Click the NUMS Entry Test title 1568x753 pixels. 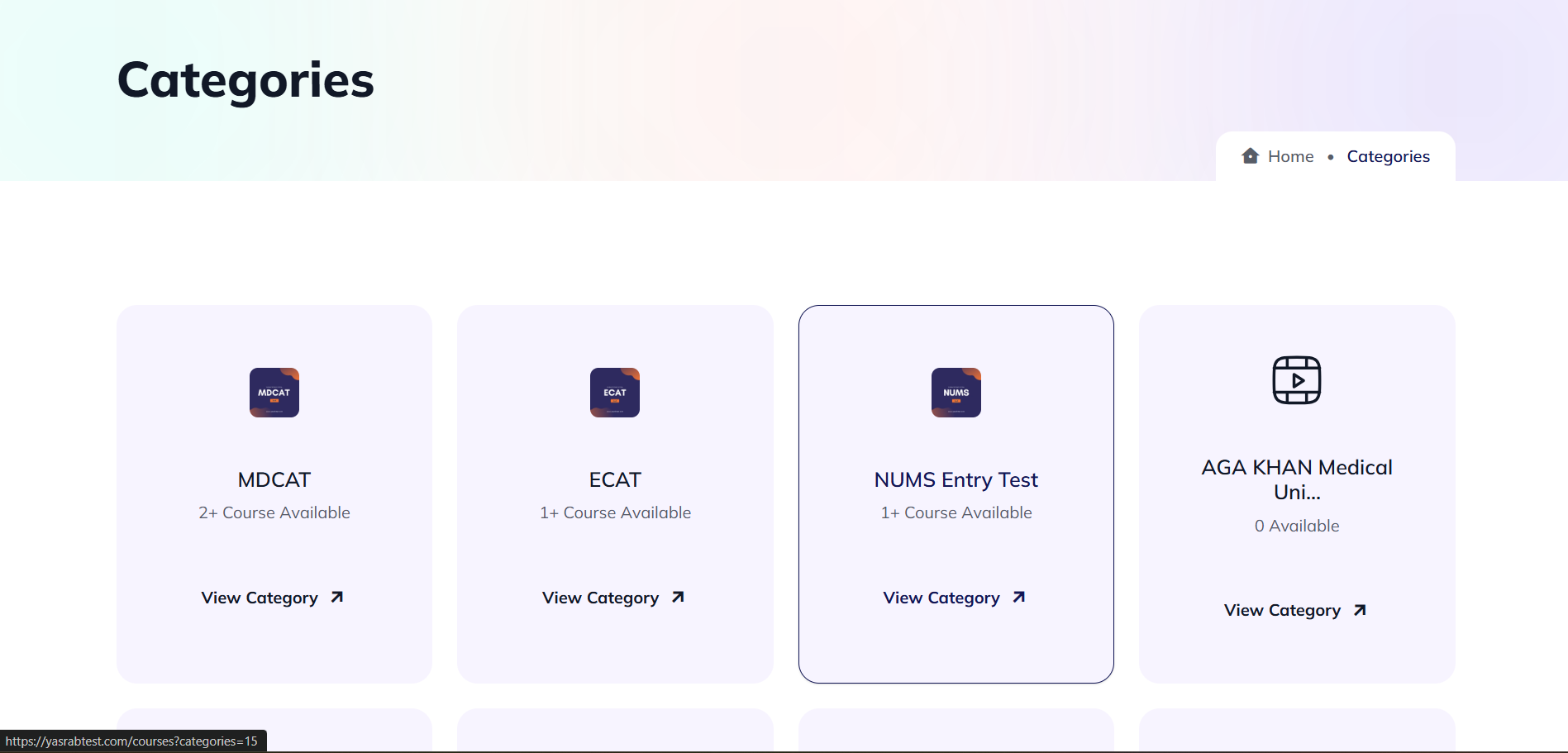[x=956, y=479]
